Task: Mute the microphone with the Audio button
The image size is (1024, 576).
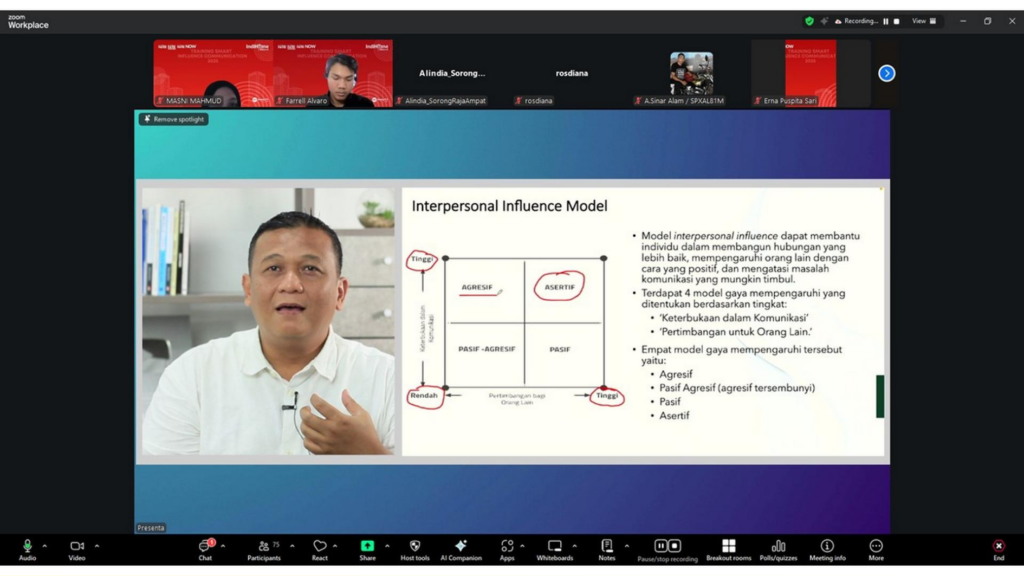Action: [27, 550]
